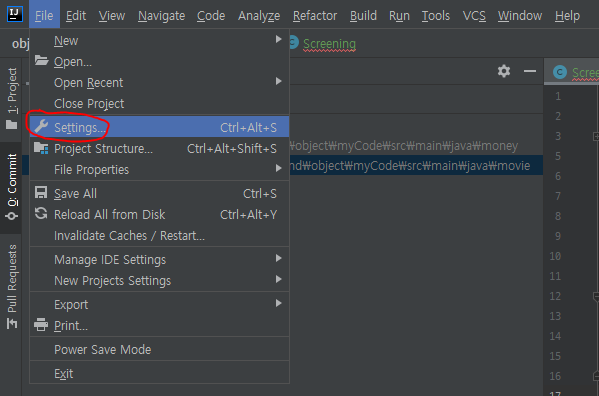Click the gear options icon in tool window
This screenshot has height=396, width=599.
pos(504,71)
